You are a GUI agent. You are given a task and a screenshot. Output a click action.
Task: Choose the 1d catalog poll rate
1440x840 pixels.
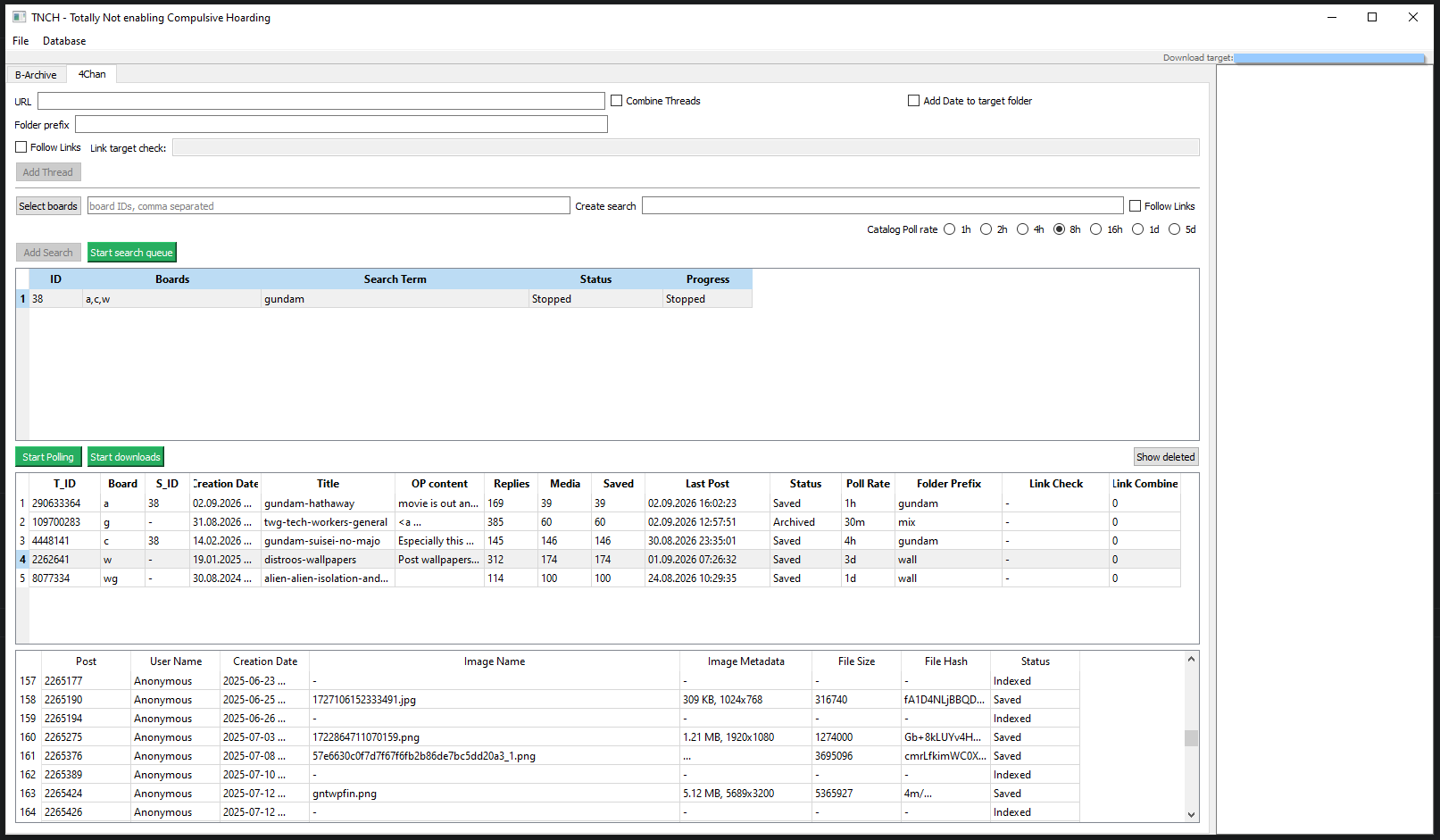pos(1137,229)
